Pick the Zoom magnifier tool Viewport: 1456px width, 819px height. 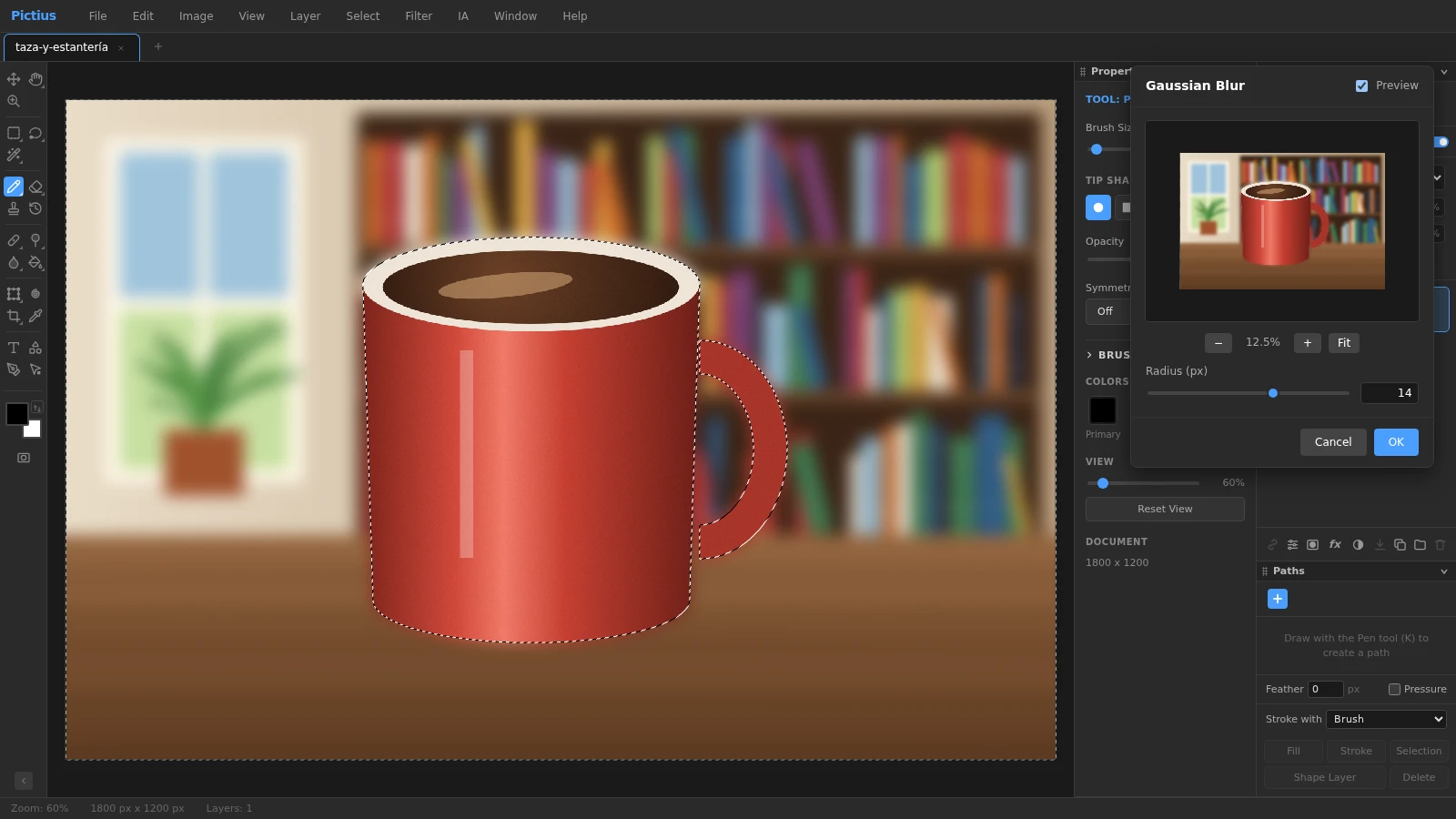pyautogui.click(x=14, y=101)
